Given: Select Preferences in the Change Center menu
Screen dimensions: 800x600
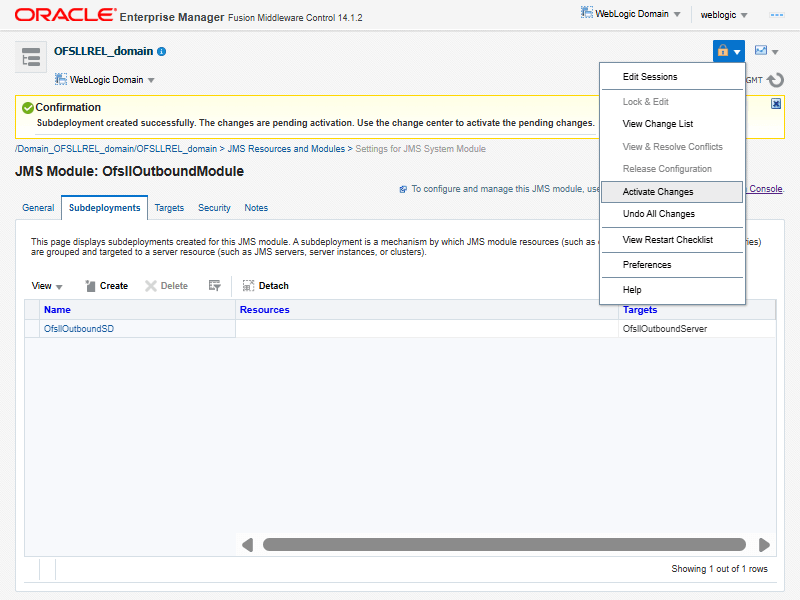Looking at the screenshot, I should (672, 265).
